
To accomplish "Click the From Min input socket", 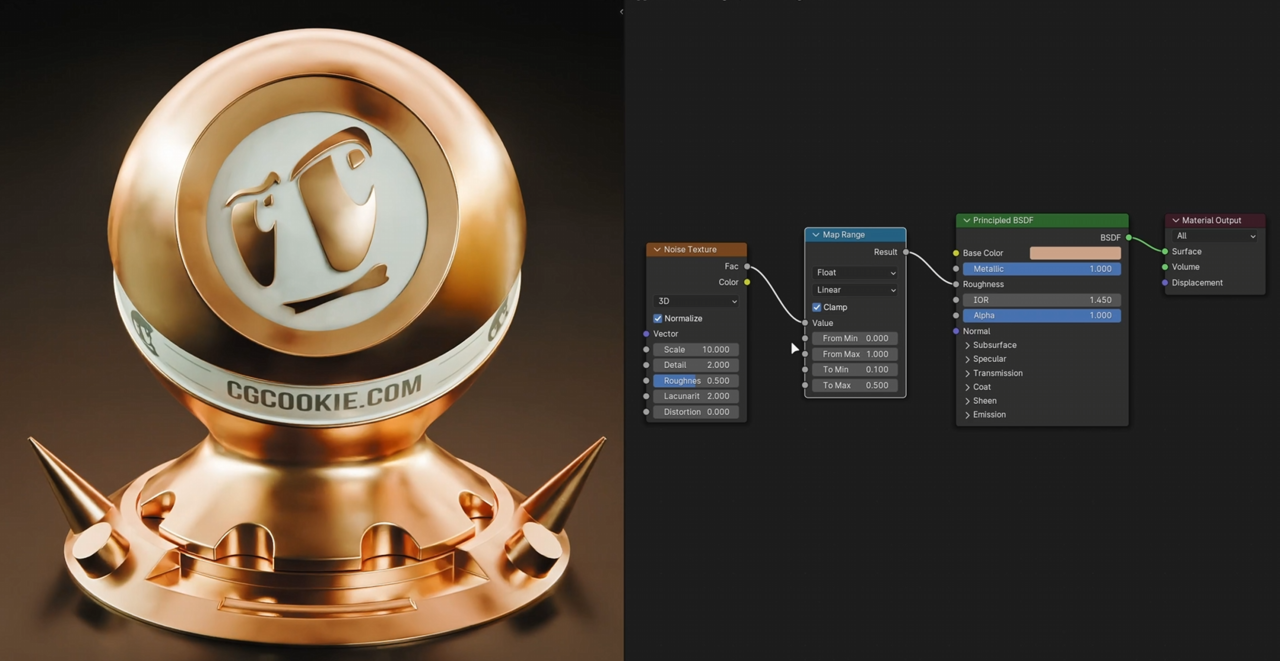I will click(x=805, y=338).
